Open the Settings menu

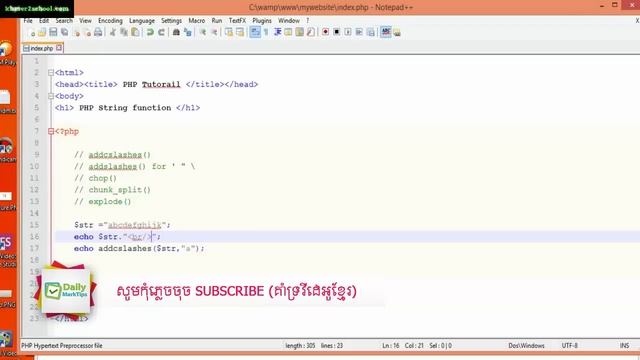171,20
